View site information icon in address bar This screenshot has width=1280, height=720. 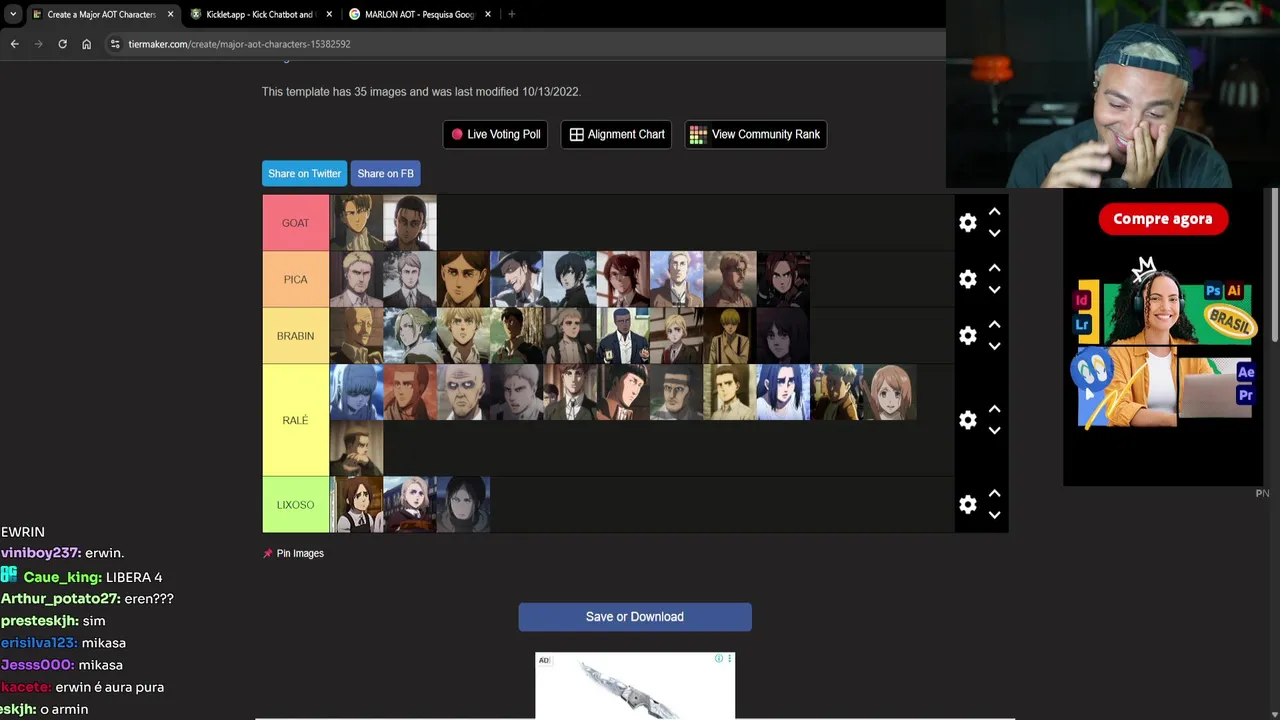pyautogui.click(x=115, y=44)
